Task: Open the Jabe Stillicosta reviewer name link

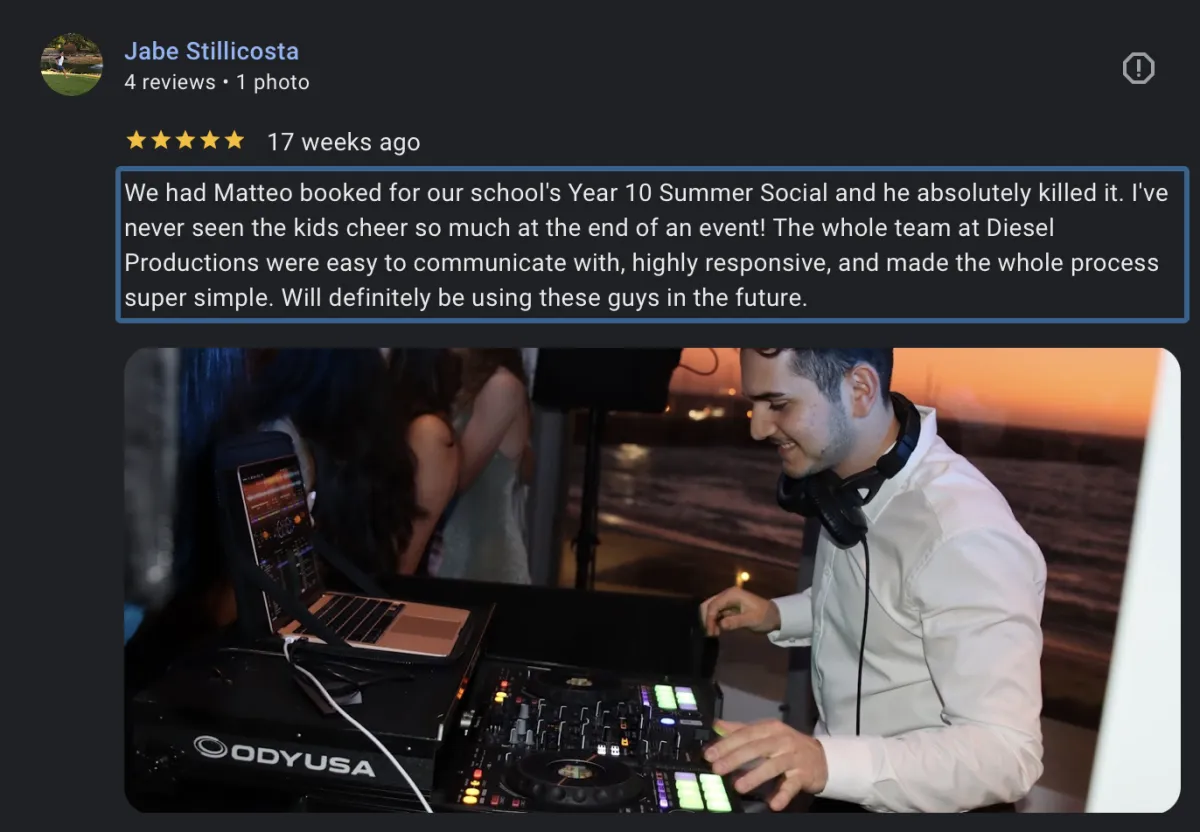Action: (211, 51)
